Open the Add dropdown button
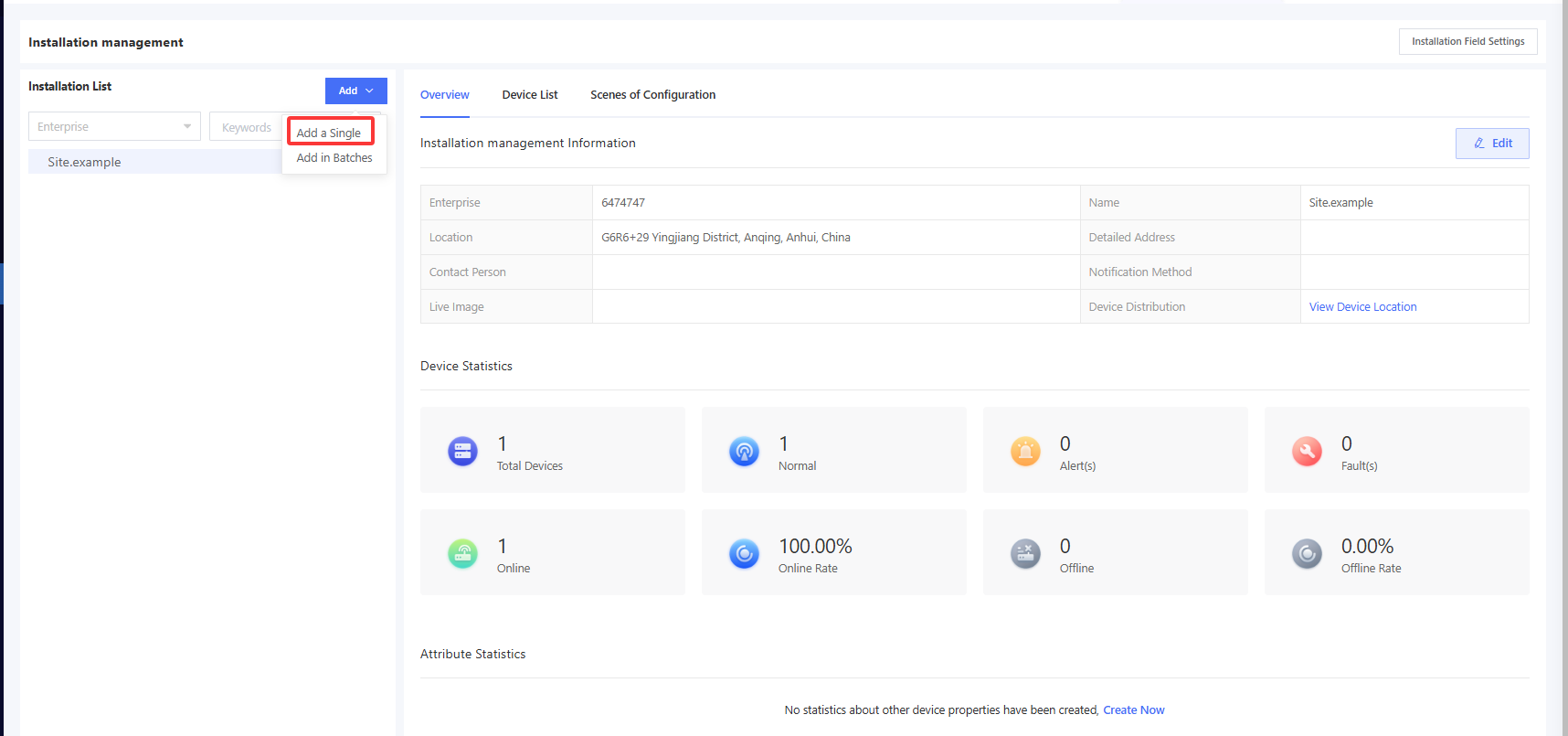This screenshot has height=736, width=1568. pyautogui.click(x=355, y=91)
